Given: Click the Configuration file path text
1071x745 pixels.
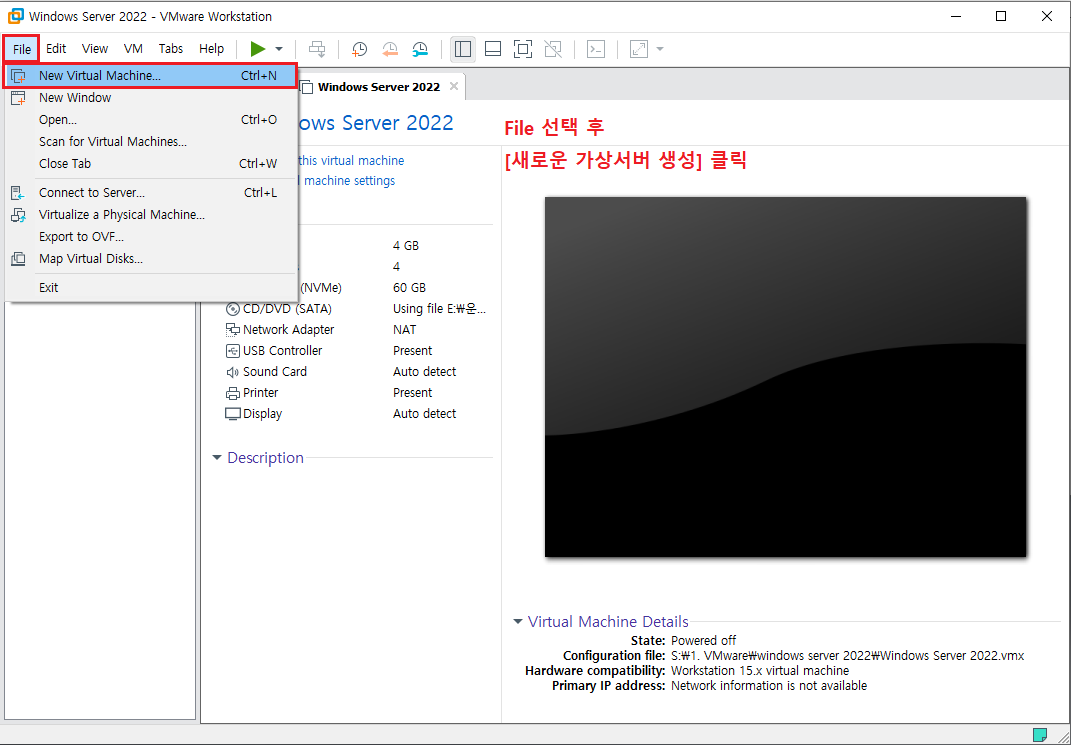Looking at the screenshot, I should (848, 656).
